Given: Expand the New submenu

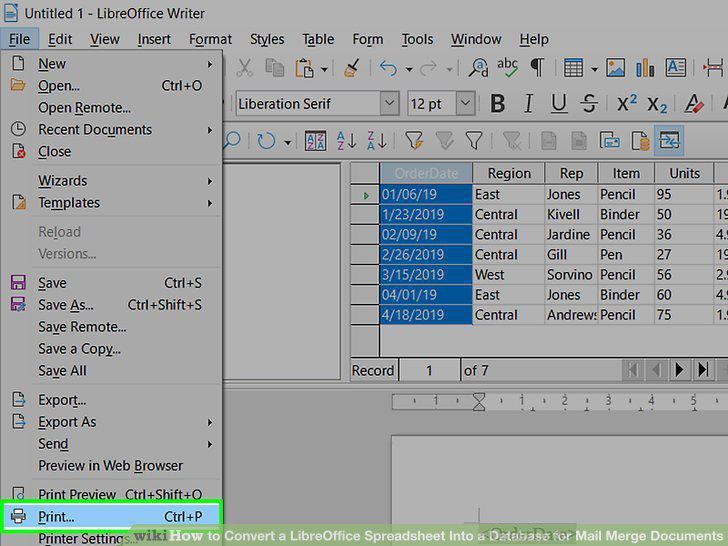Looking at the screenshot, I should tap(210, 64).
